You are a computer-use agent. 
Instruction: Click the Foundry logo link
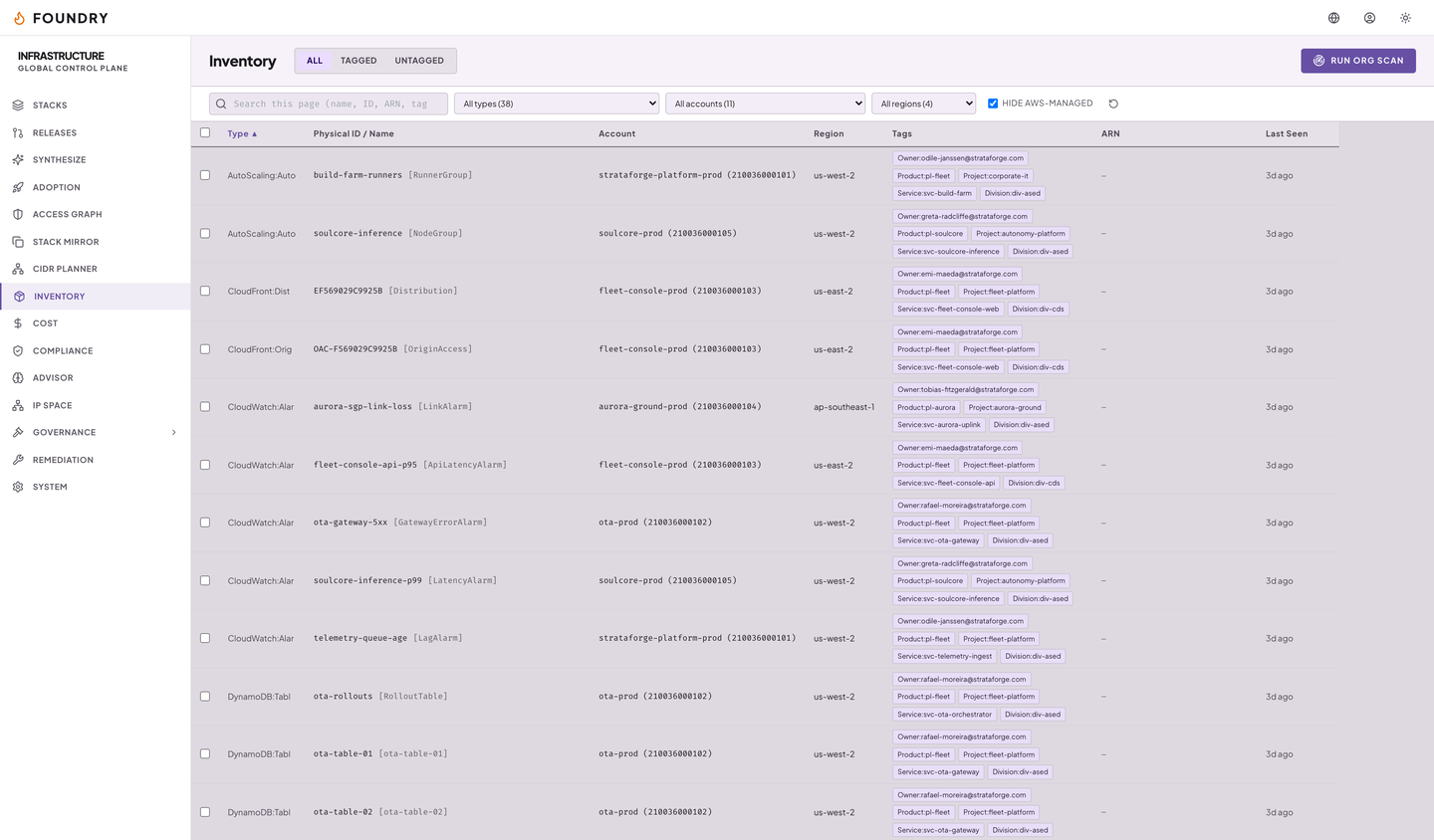pos(60,18)
